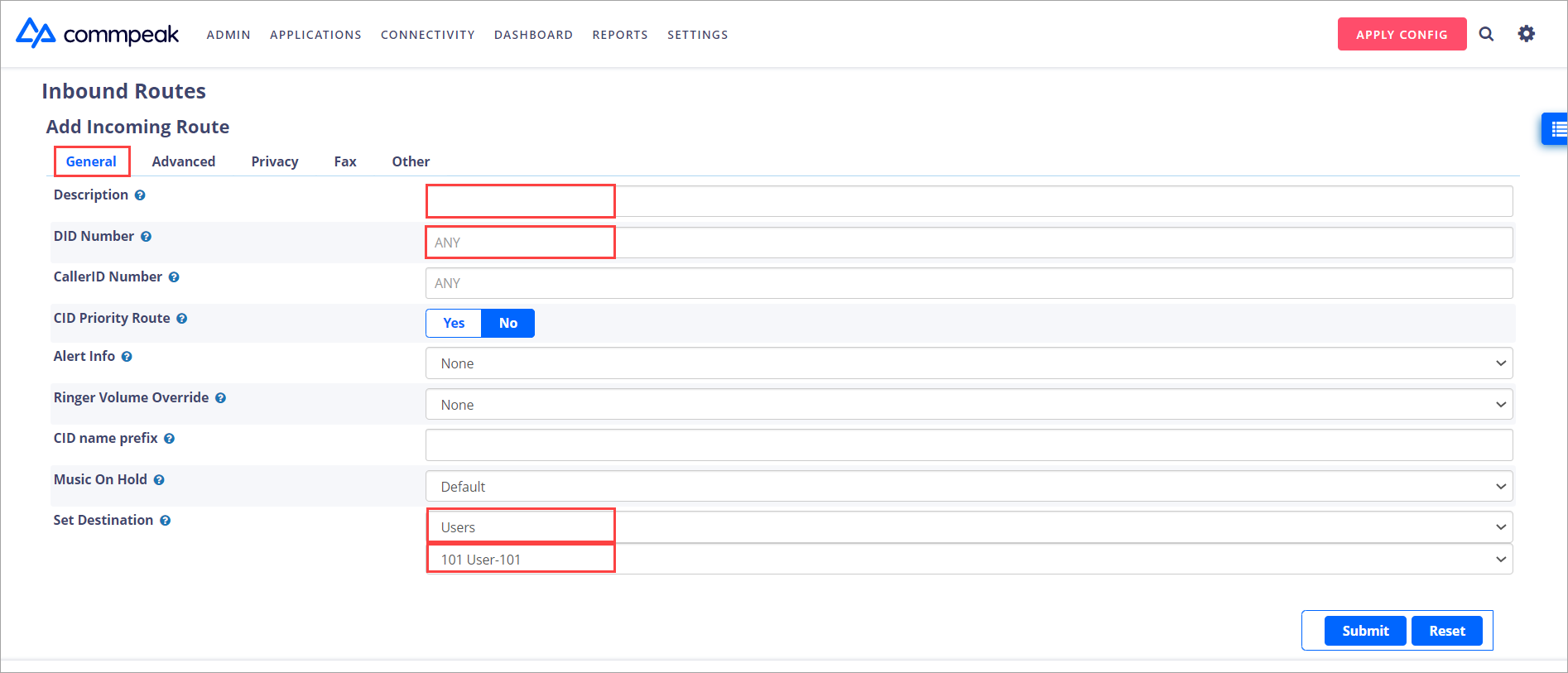Click the Reset button
Image resolution: width=1568 pixels, height=673 pixels.
(1447, 631)
